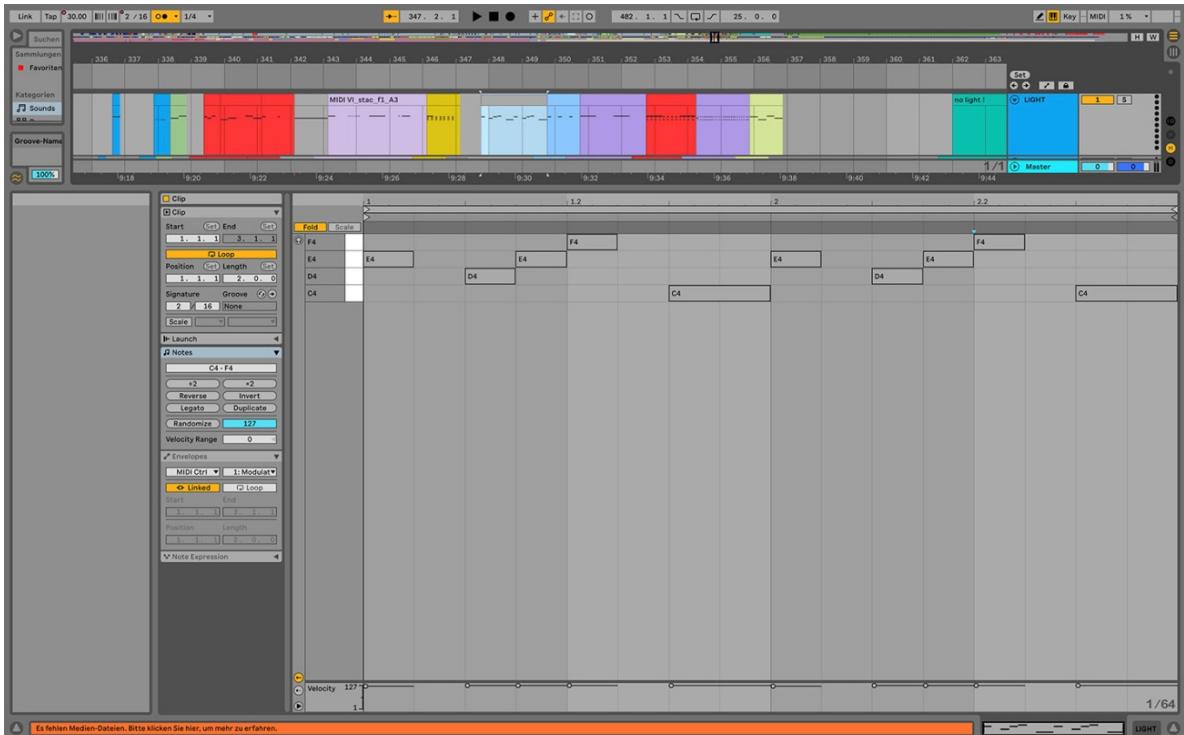Commit grooves with the Groove arrow icon
Viewport: 1184px width, 735px height.
pos(272,294)
